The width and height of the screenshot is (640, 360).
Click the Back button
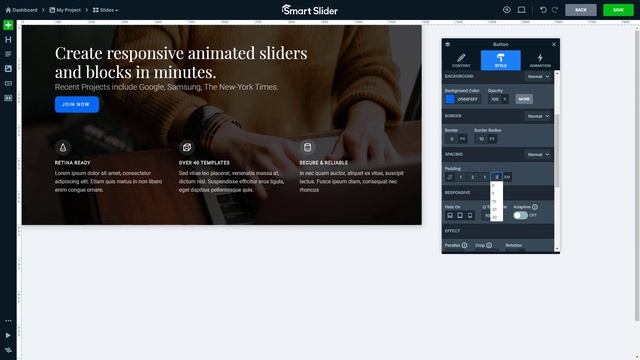tap(580, 10)
